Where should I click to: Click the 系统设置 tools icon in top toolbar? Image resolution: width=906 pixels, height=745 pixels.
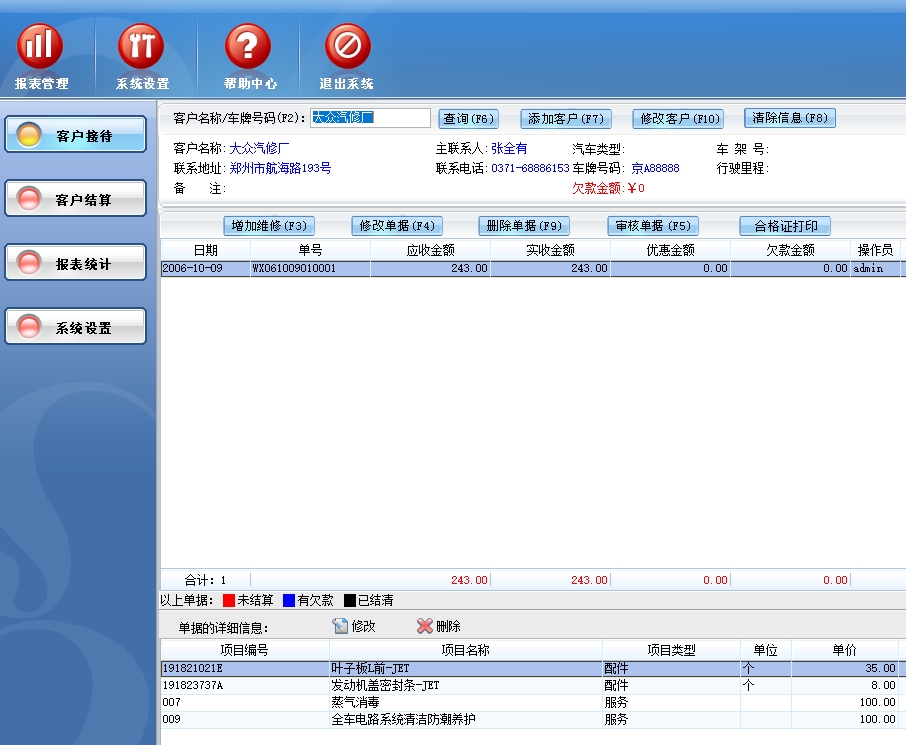[141, 47]
